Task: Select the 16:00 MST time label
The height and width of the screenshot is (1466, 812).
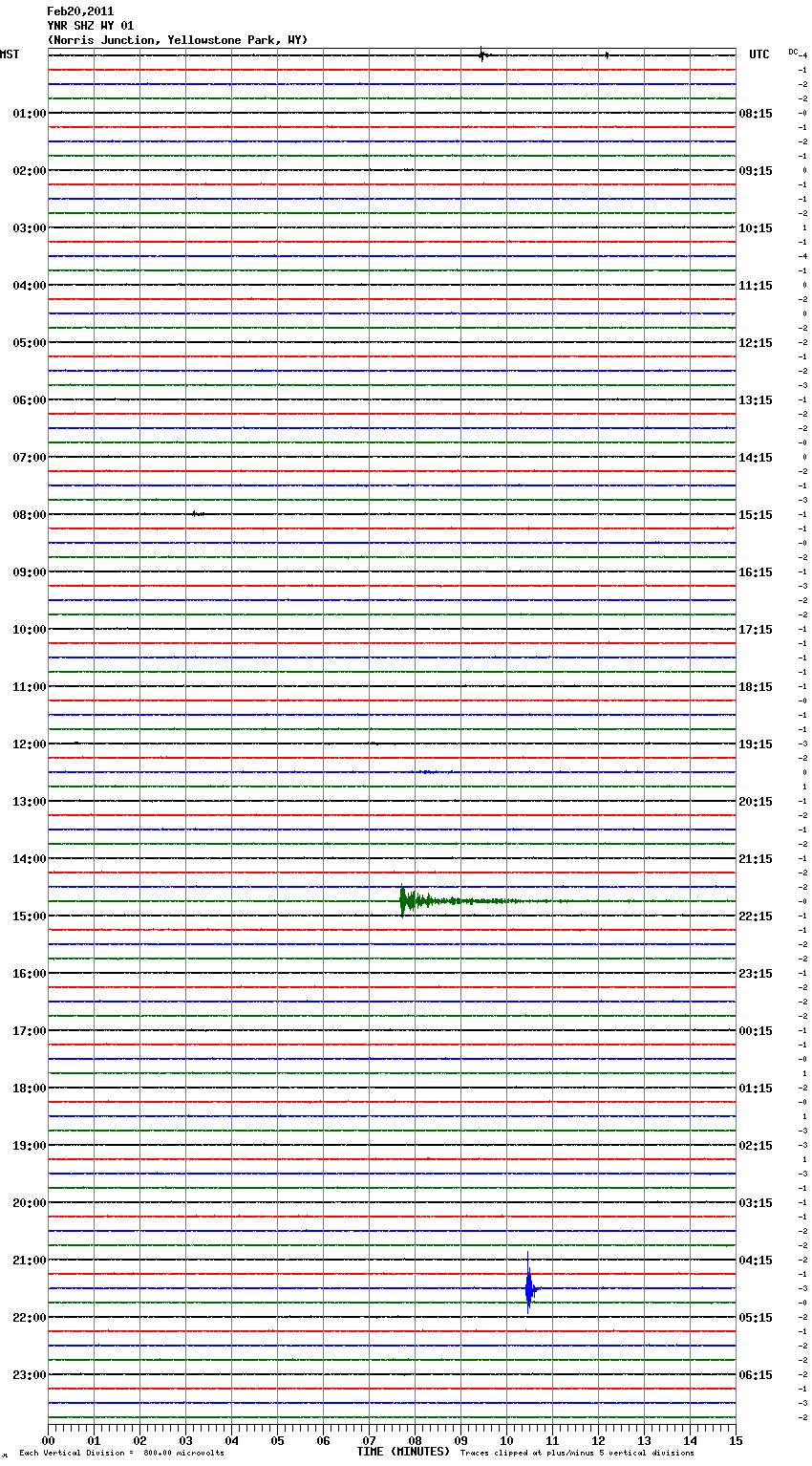Action: pos(30,974)
